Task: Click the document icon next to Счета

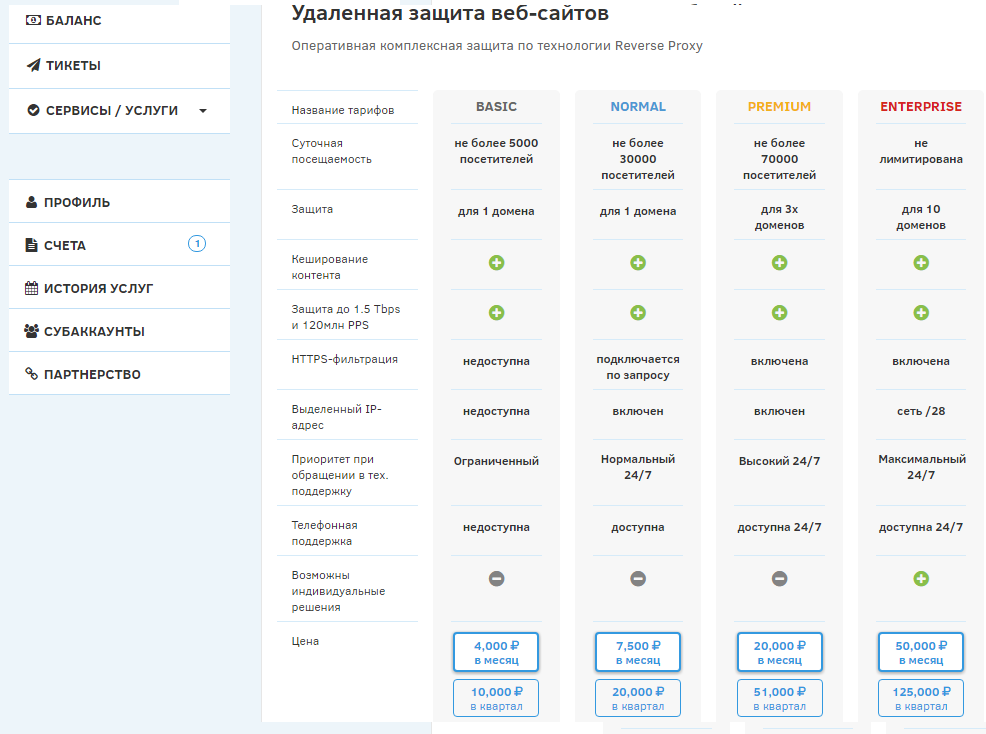Action: click(x=32, y=246)
